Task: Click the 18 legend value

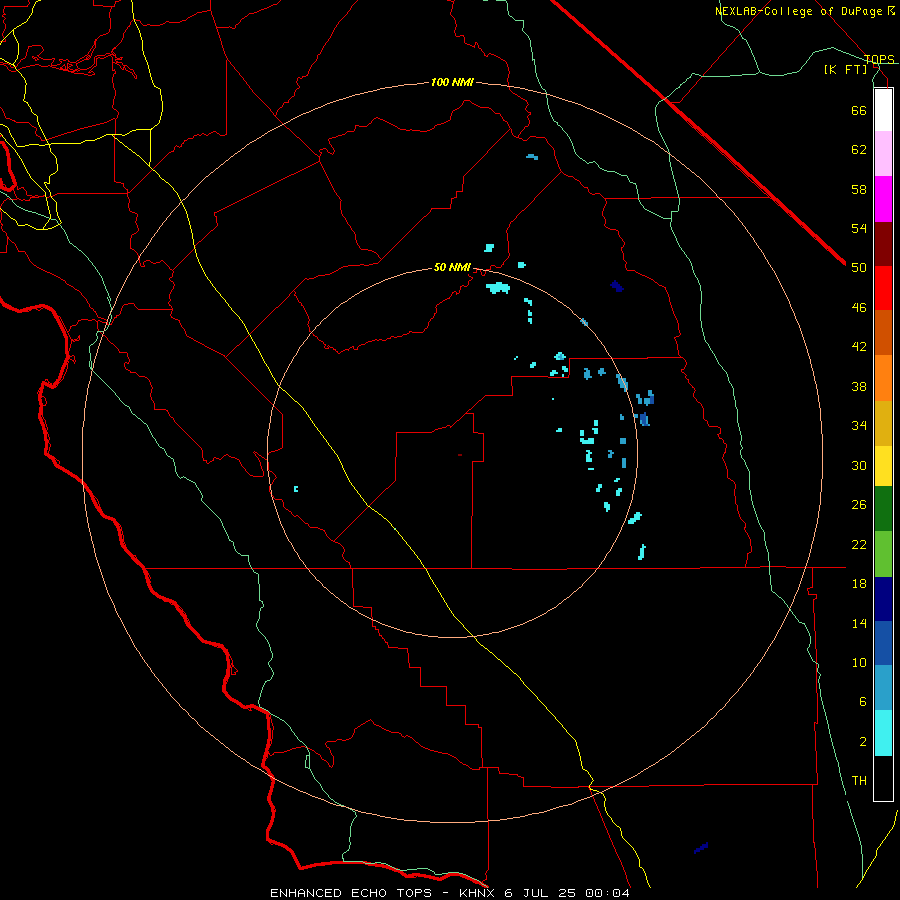Action: click(x=859, y=584)
